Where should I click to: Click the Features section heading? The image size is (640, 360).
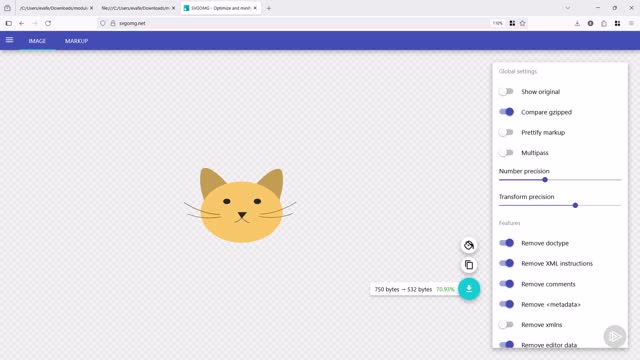509,223
